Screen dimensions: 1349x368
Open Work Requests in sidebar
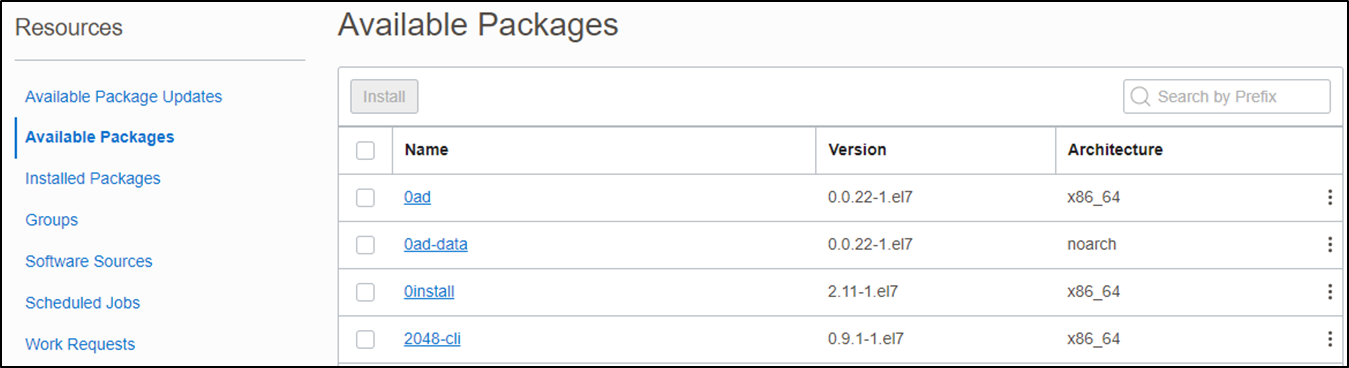pyautogui.click(x=80, y=344)
